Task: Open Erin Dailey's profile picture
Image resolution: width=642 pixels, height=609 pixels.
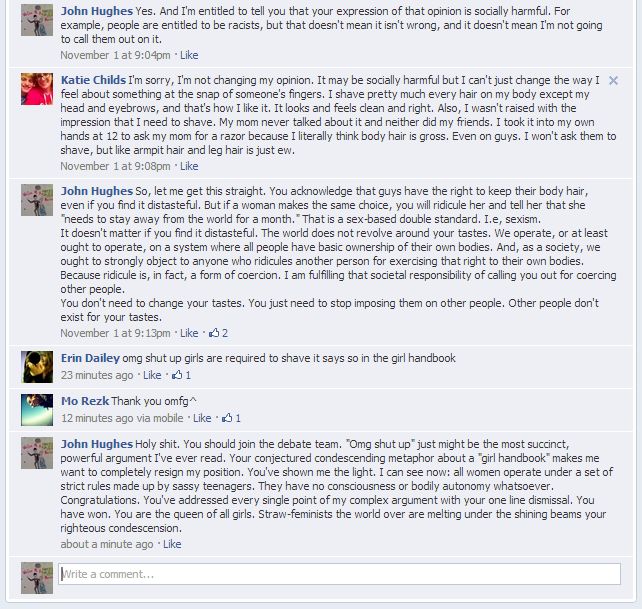Action: [37, 367]
